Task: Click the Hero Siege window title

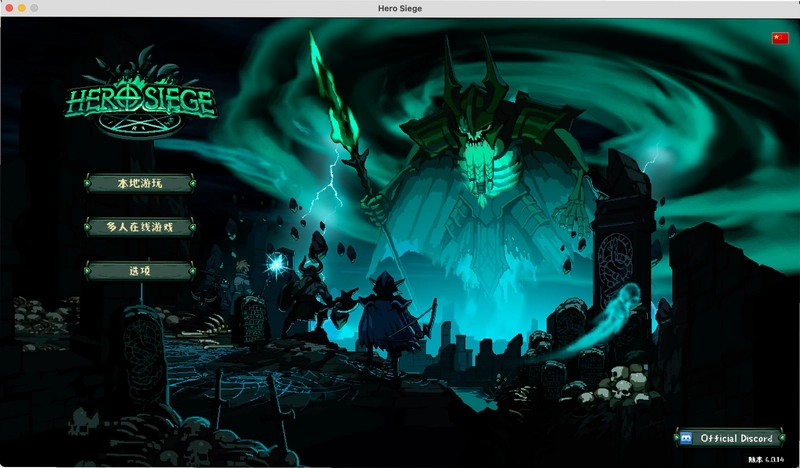Action: (x=400, y=8)
